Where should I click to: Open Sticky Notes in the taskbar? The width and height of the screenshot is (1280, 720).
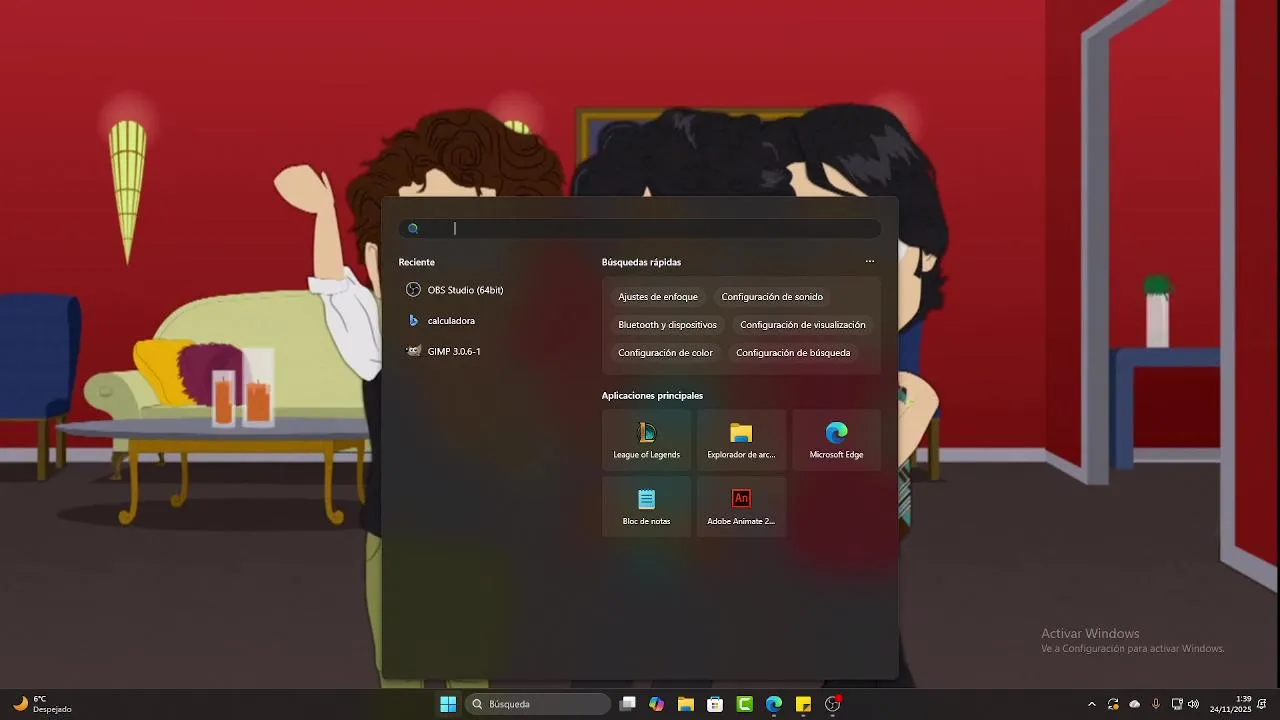tap(803, 704)
